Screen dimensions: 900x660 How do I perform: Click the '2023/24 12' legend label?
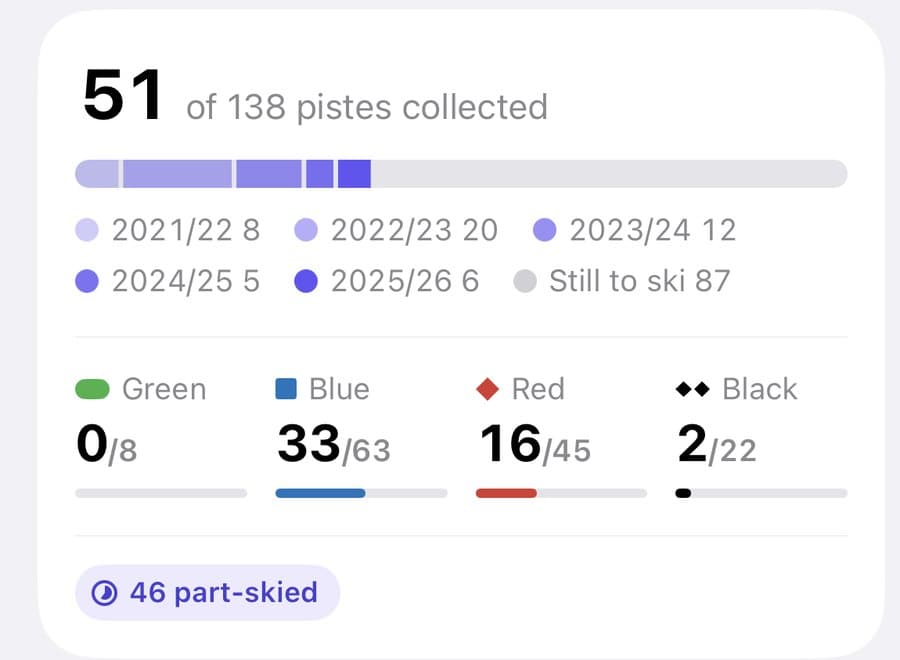[x=653, y=230]
